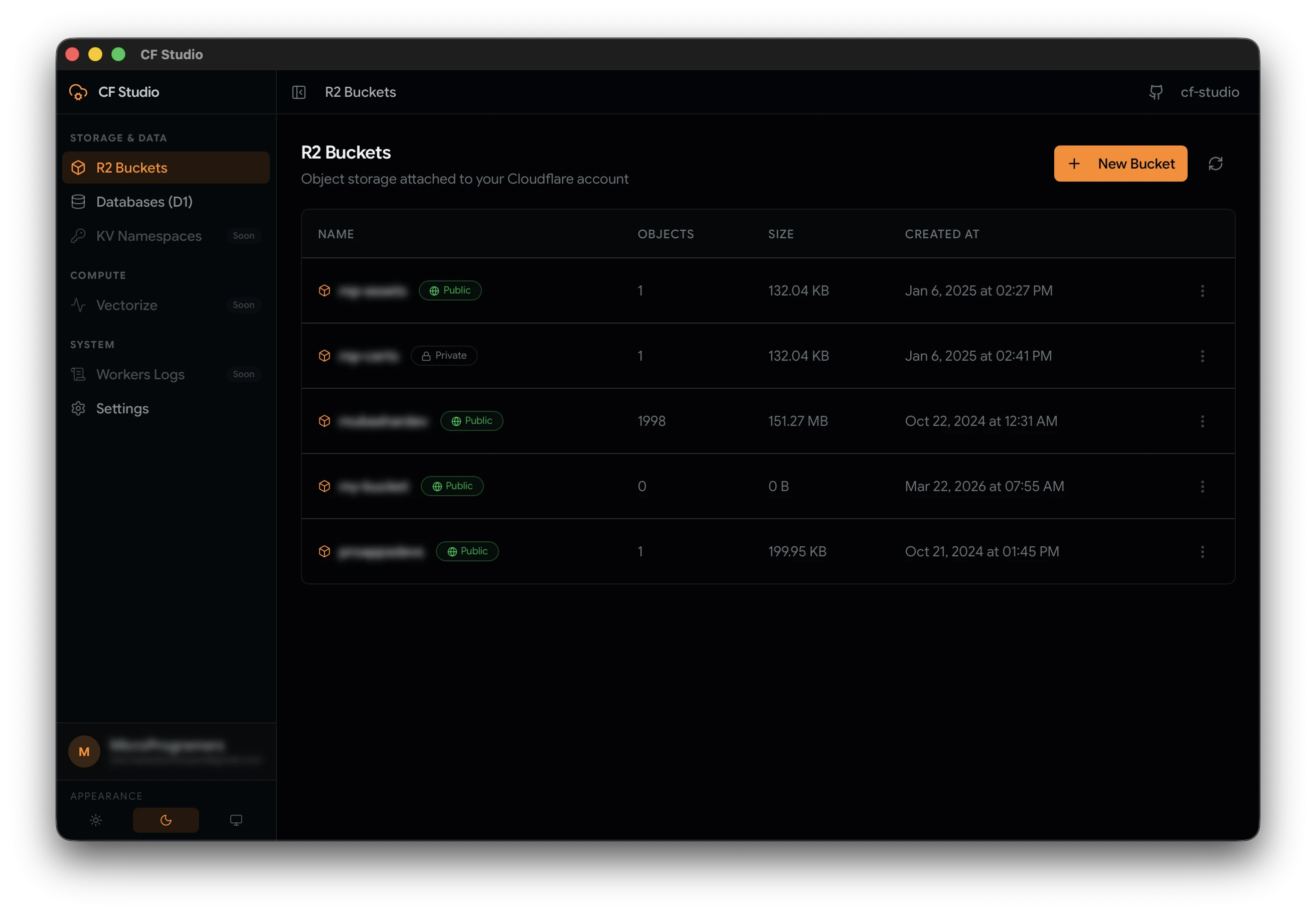Click the bucket cube icon for 1998-object bucket
Viewport: 1316px width, 915px height.
[x=324, y=421]
